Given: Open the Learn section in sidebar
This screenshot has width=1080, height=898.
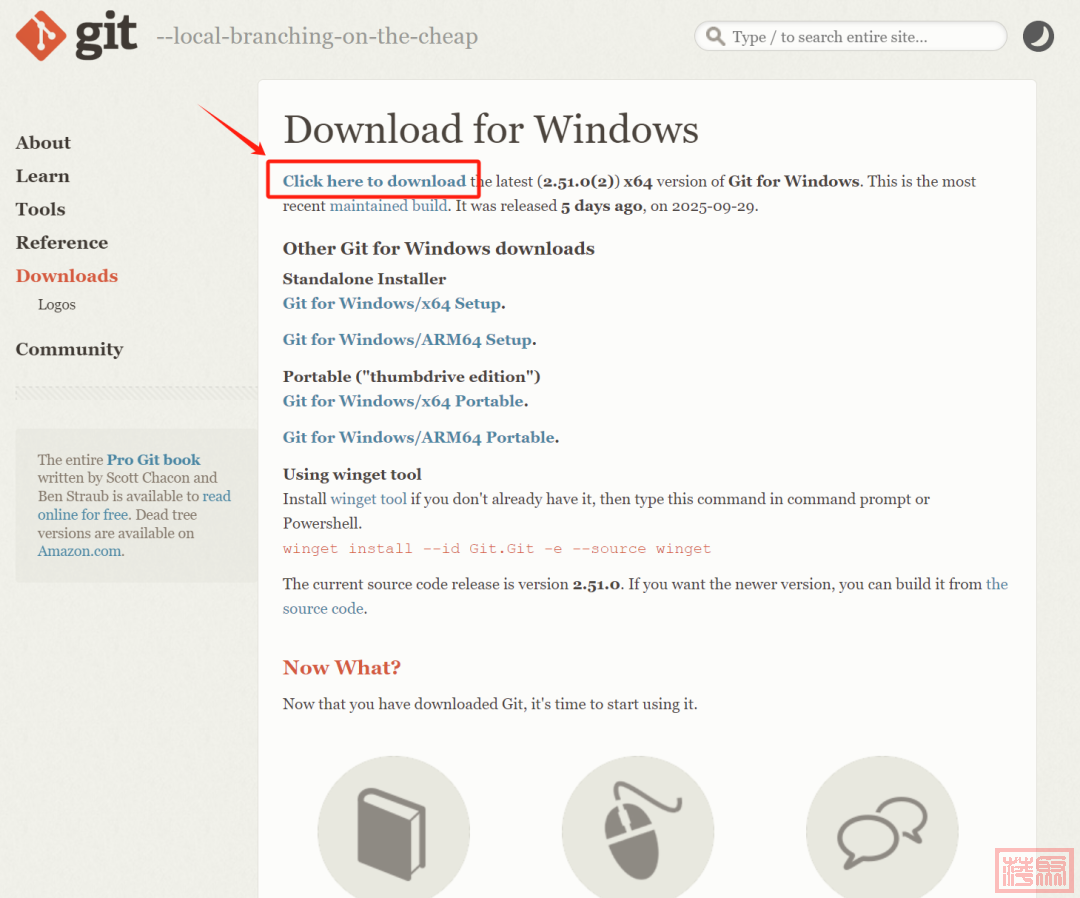Looking at the screenshot, I should point(42,176).
